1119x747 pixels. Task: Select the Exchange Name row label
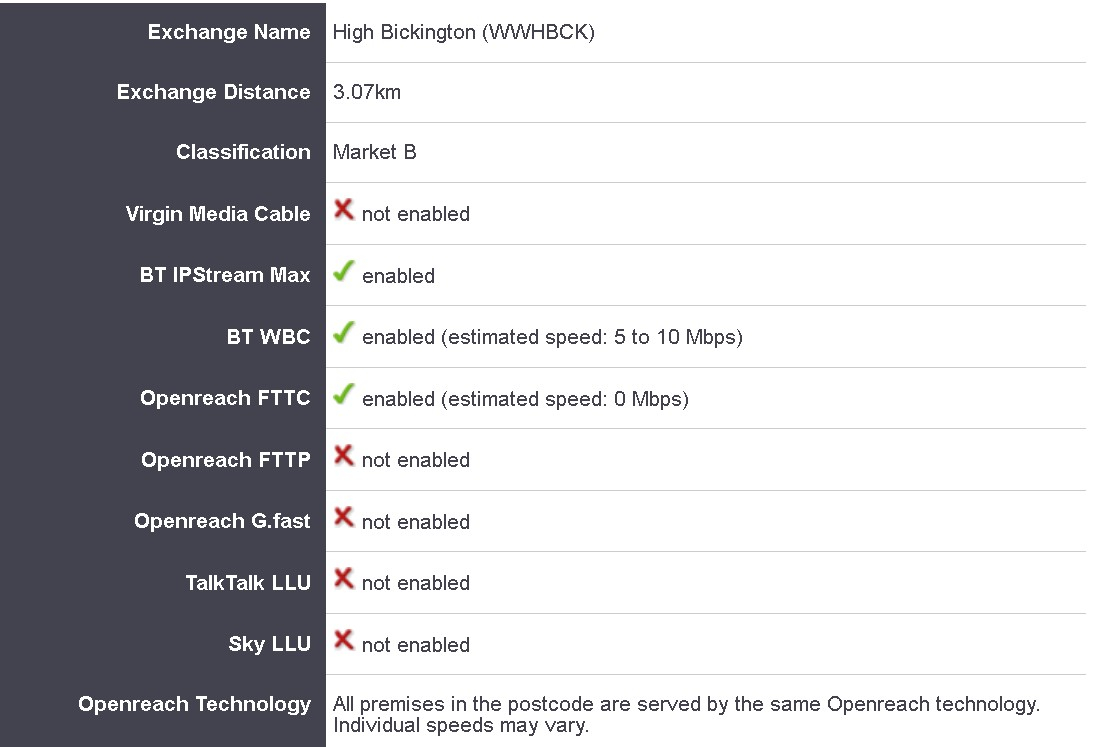pos(229,32)
